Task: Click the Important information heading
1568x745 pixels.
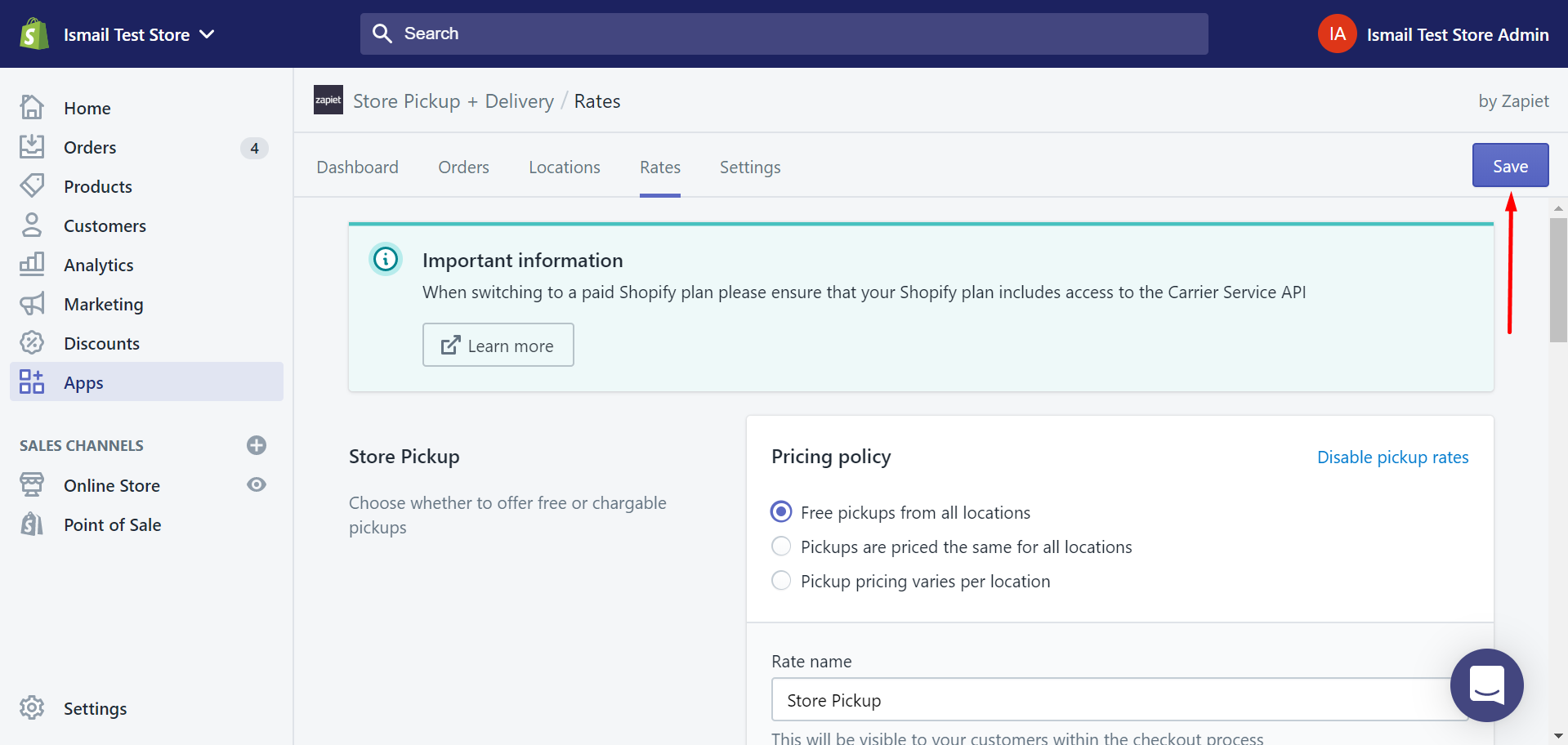Action: [x=522, y=260]
